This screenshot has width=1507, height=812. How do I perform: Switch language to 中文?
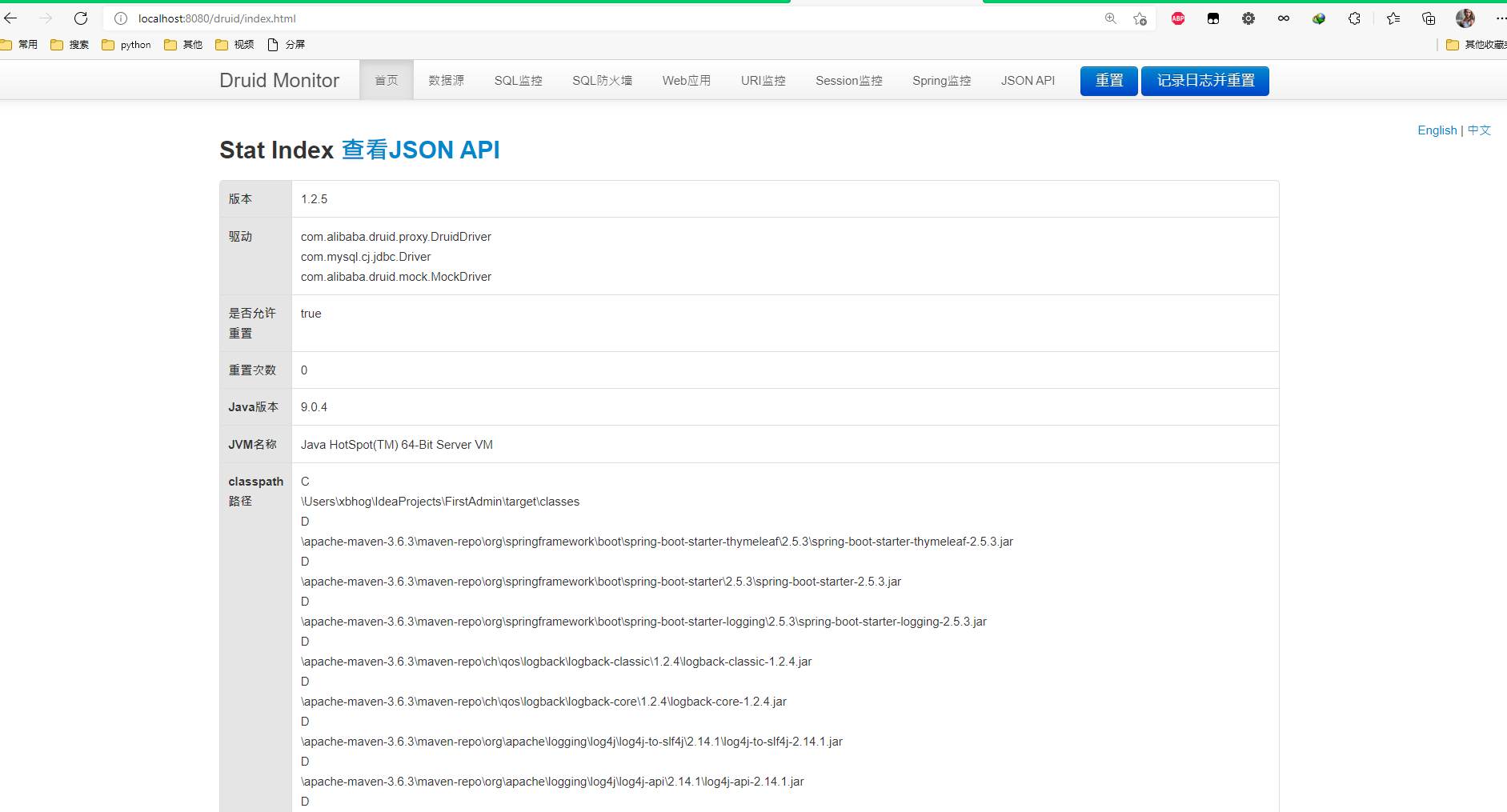1479,130
